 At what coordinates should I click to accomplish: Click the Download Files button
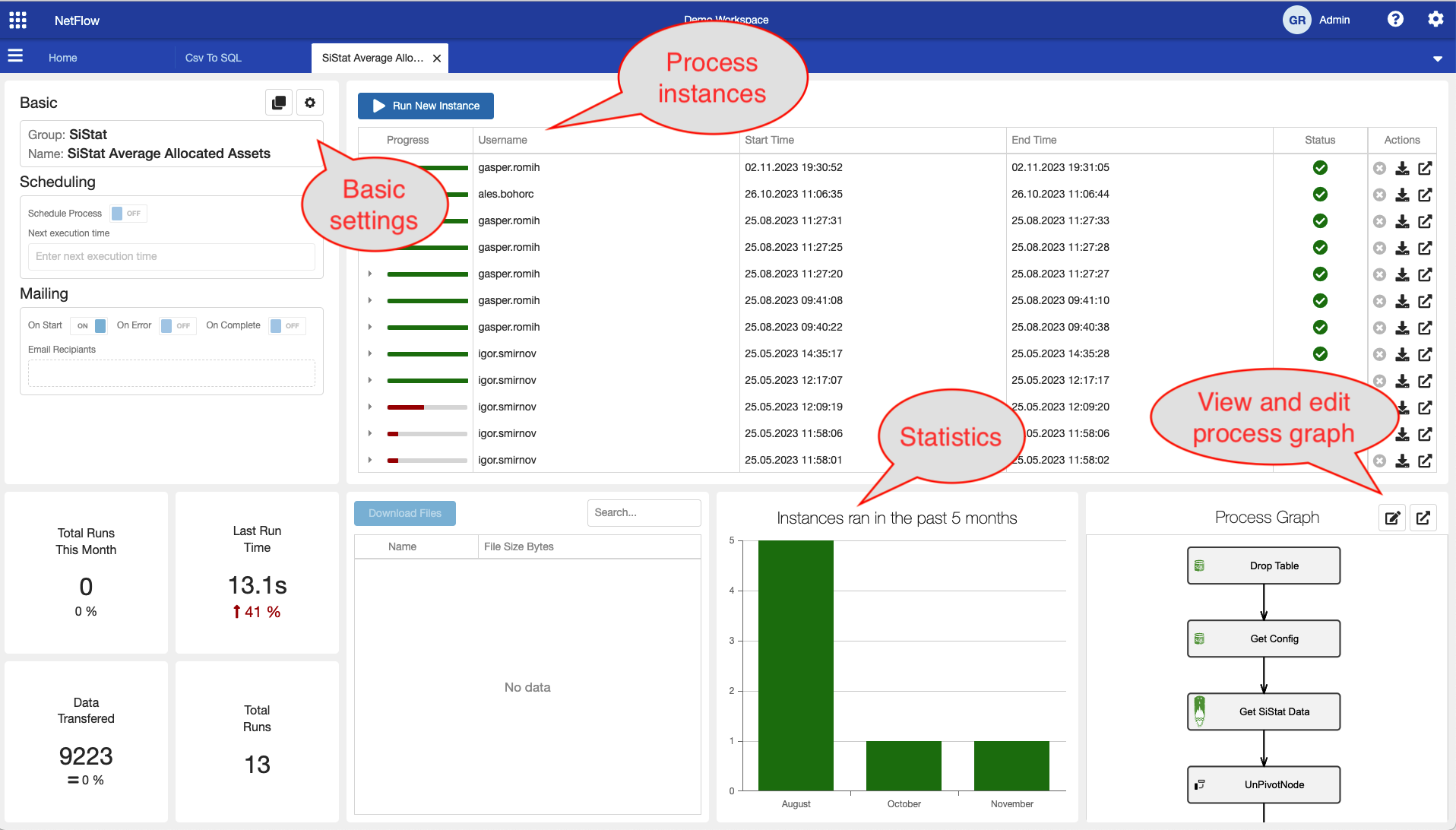(x=404, y=513)
